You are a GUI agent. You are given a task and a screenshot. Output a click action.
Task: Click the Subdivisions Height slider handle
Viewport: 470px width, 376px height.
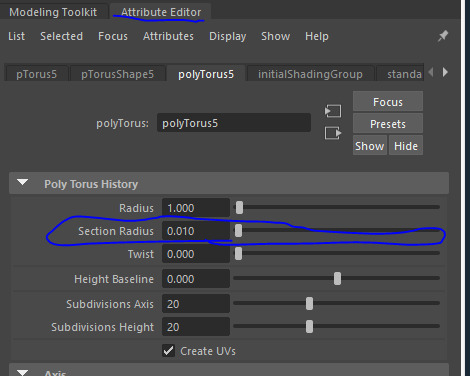point(309,327)
